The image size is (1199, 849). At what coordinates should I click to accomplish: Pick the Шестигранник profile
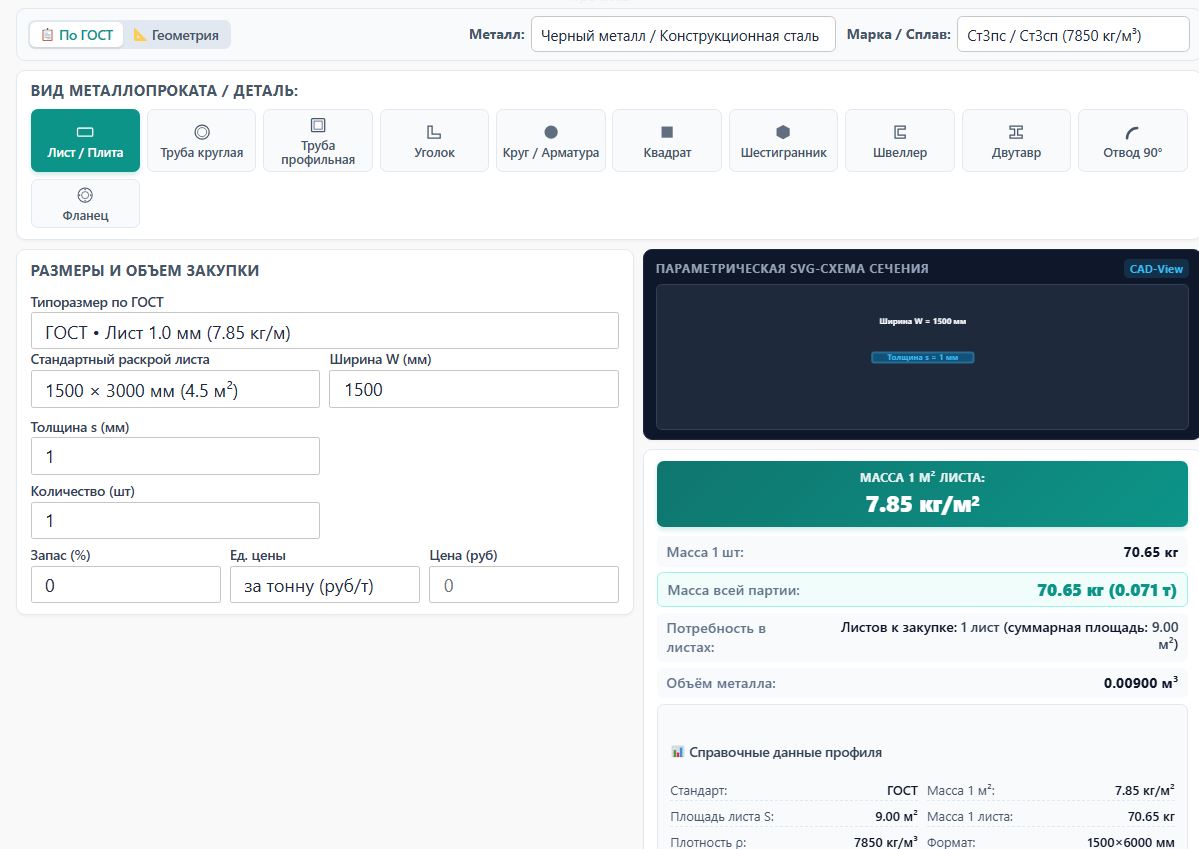pos(783,141)
